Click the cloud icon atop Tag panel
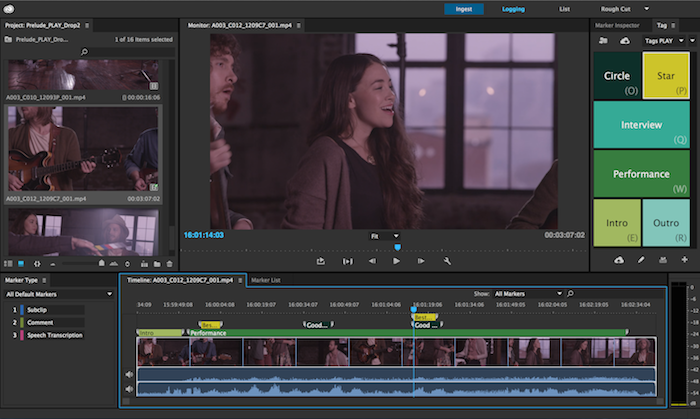The width and height of the screenshot is (700, 419). (625, 41)
